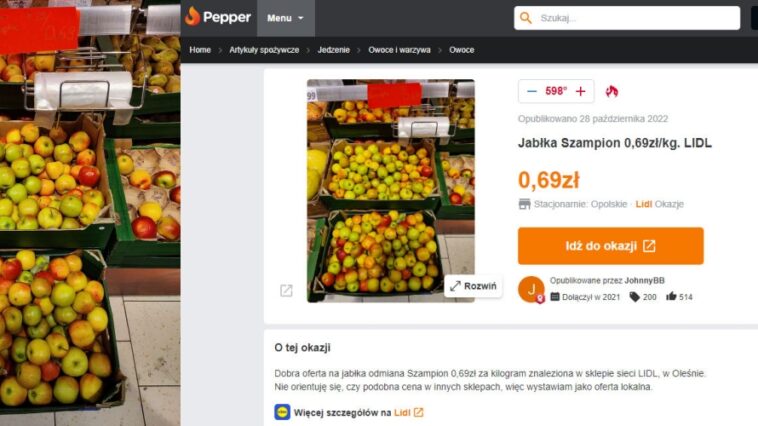Click the red flame hot icon

click(x=612, y=91)
